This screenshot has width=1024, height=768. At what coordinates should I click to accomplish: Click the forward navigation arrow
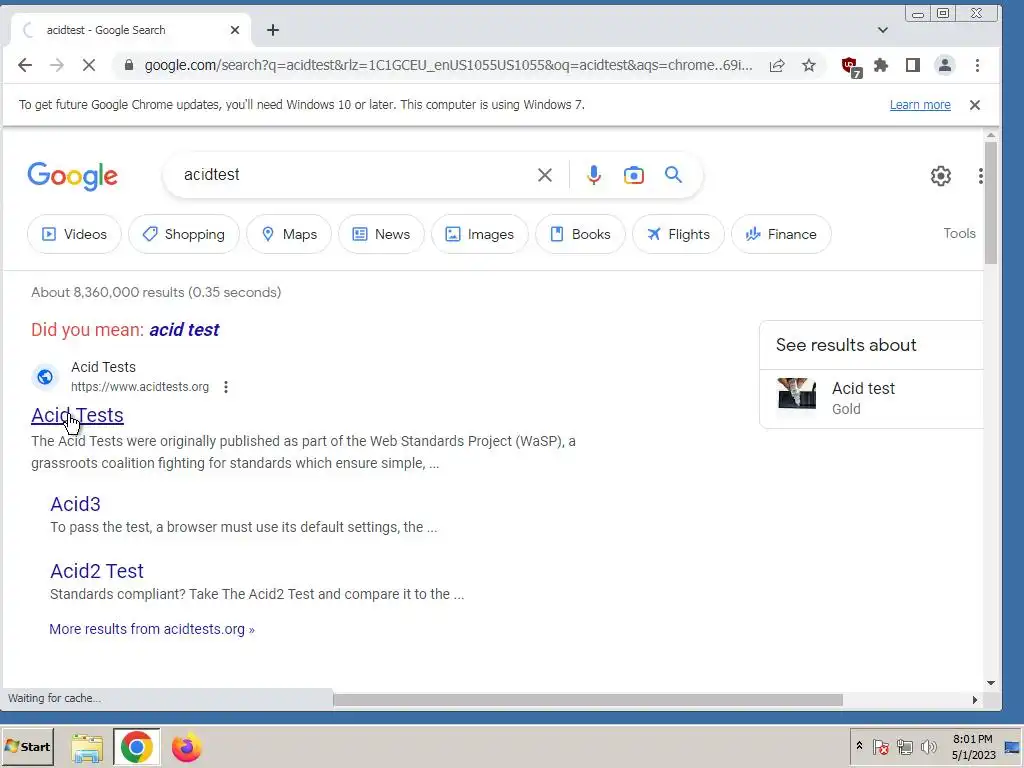[57, 65]
